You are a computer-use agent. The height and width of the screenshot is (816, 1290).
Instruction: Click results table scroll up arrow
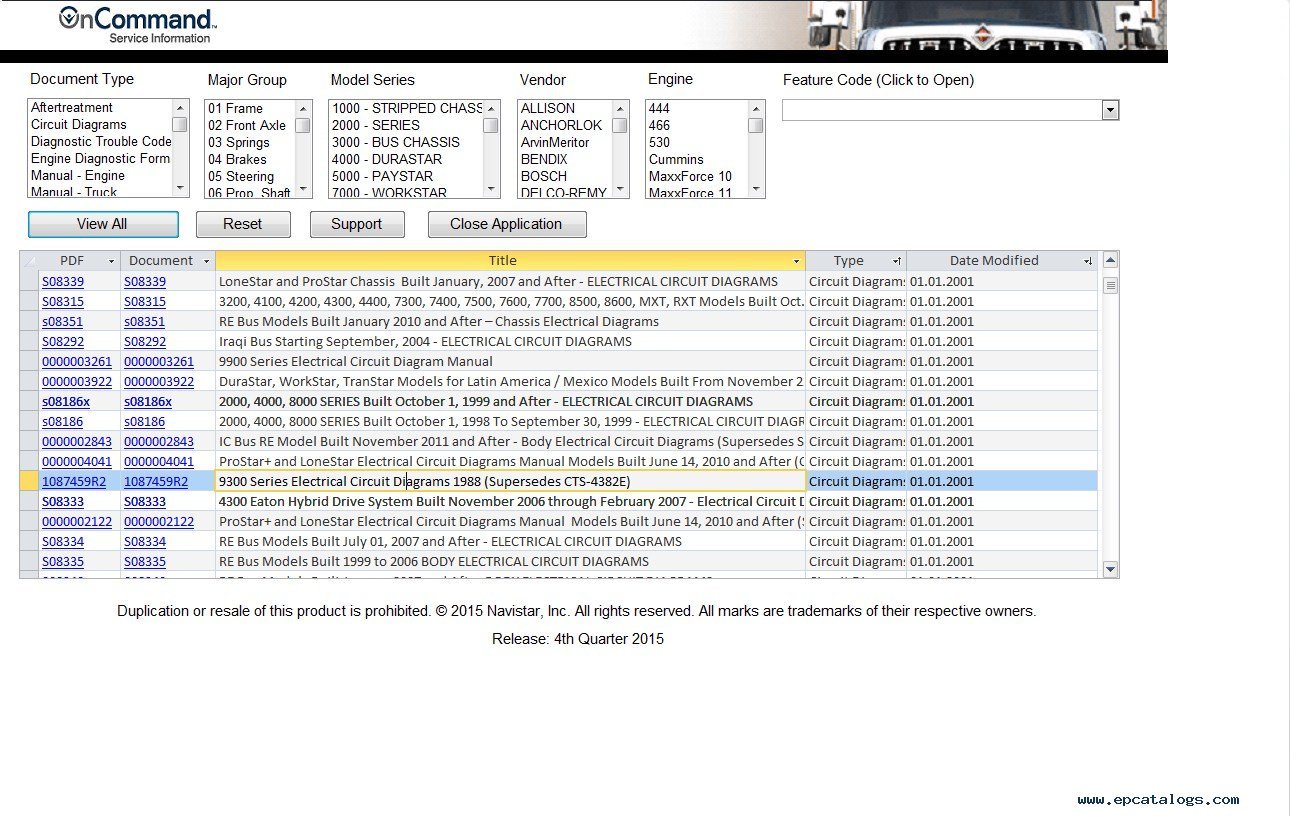[x=1110, y=261]
